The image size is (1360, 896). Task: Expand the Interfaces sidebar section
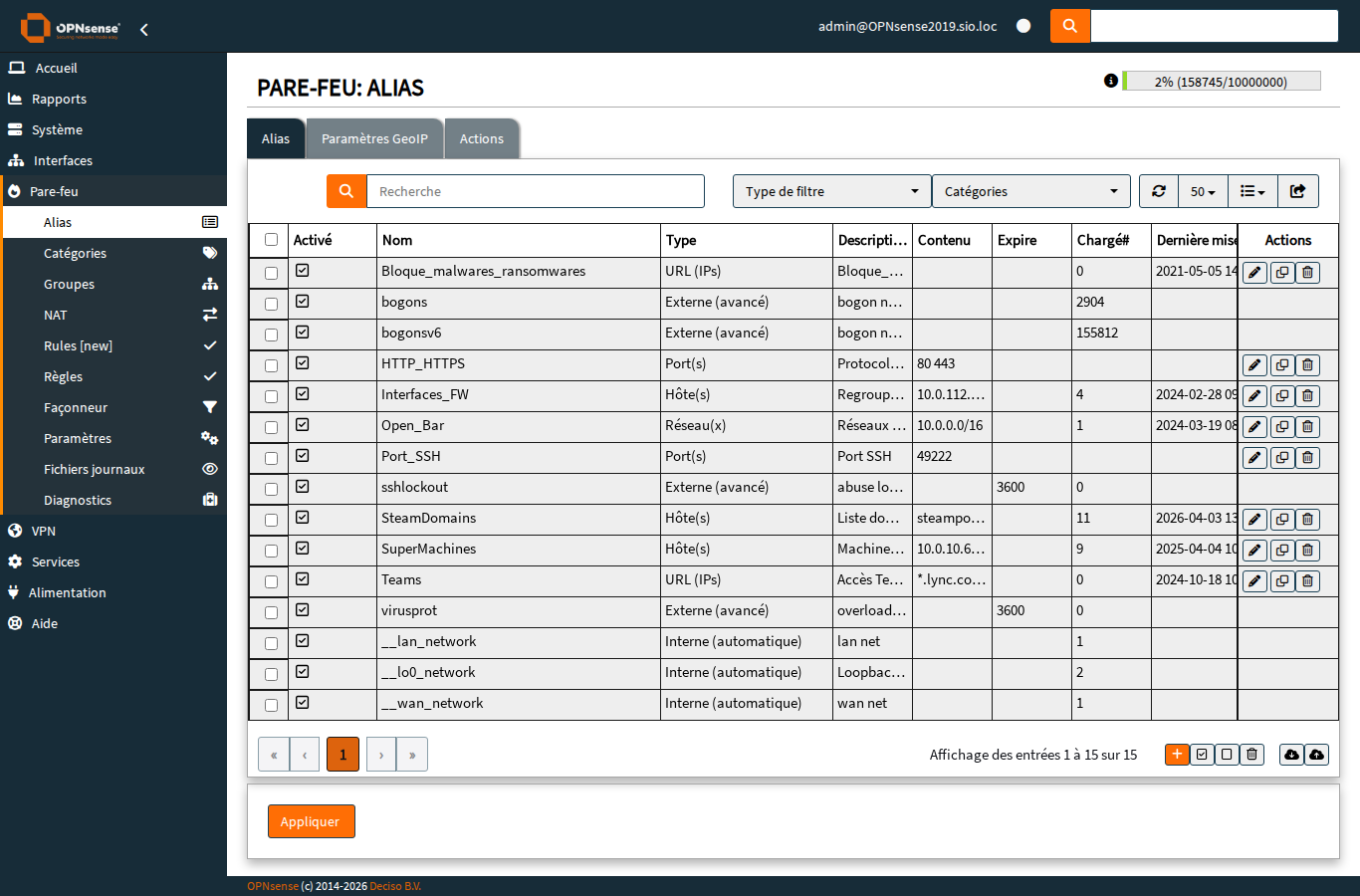(x=113, y=160)
